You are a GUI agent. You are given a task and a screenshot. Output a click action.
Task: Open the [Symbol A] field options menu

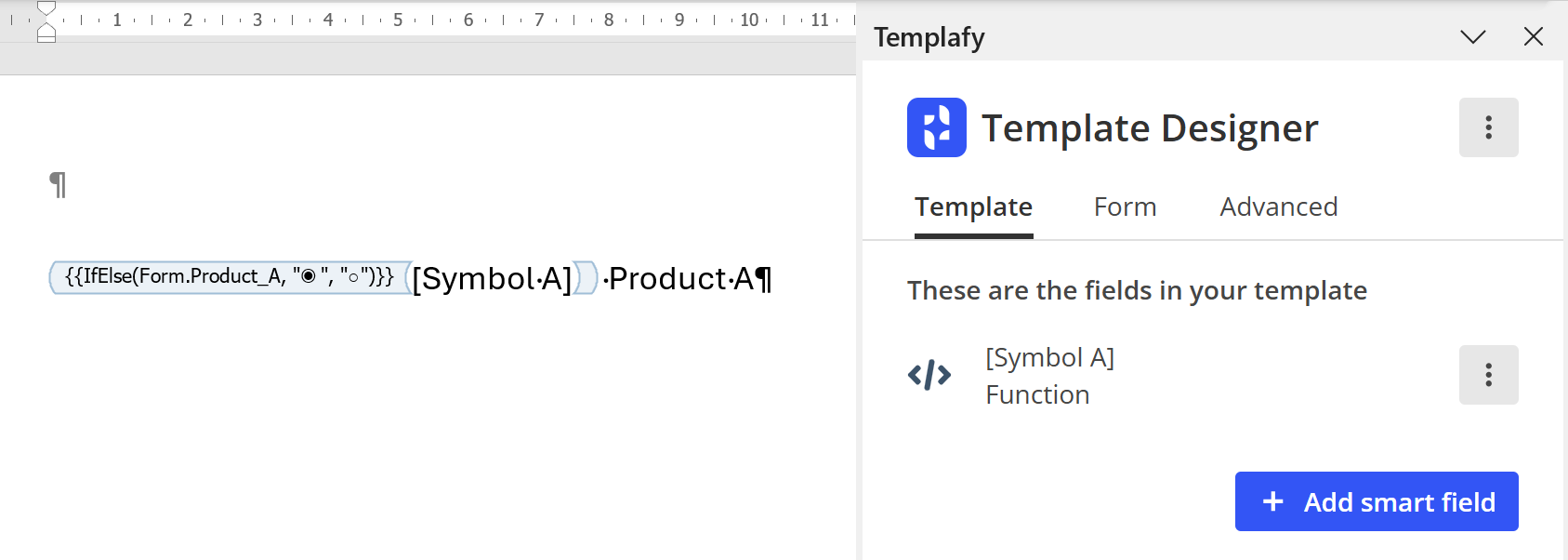coord(1488,375)
